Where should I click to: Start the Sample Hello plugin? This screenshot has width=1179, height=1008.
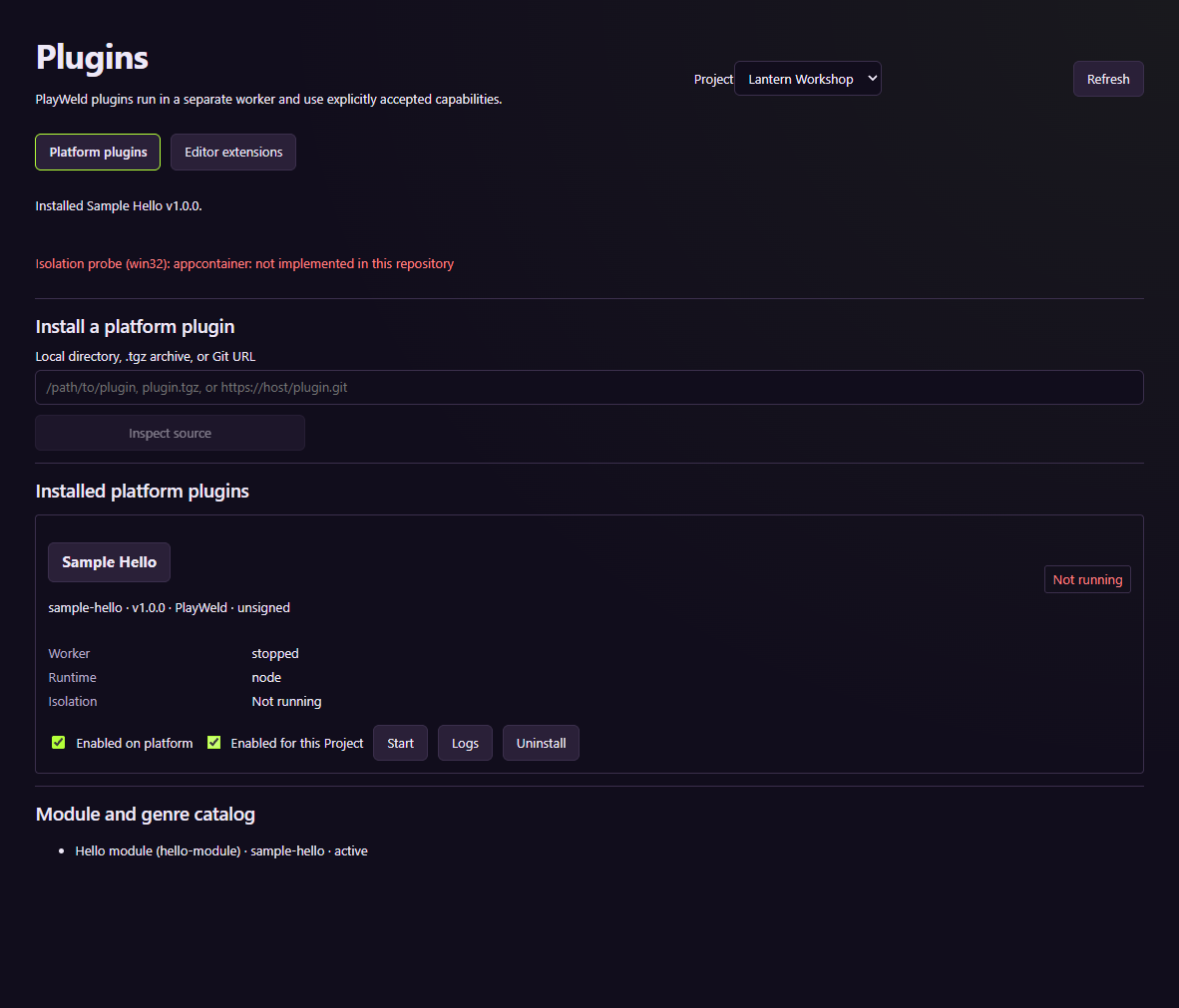coord(400,743)
